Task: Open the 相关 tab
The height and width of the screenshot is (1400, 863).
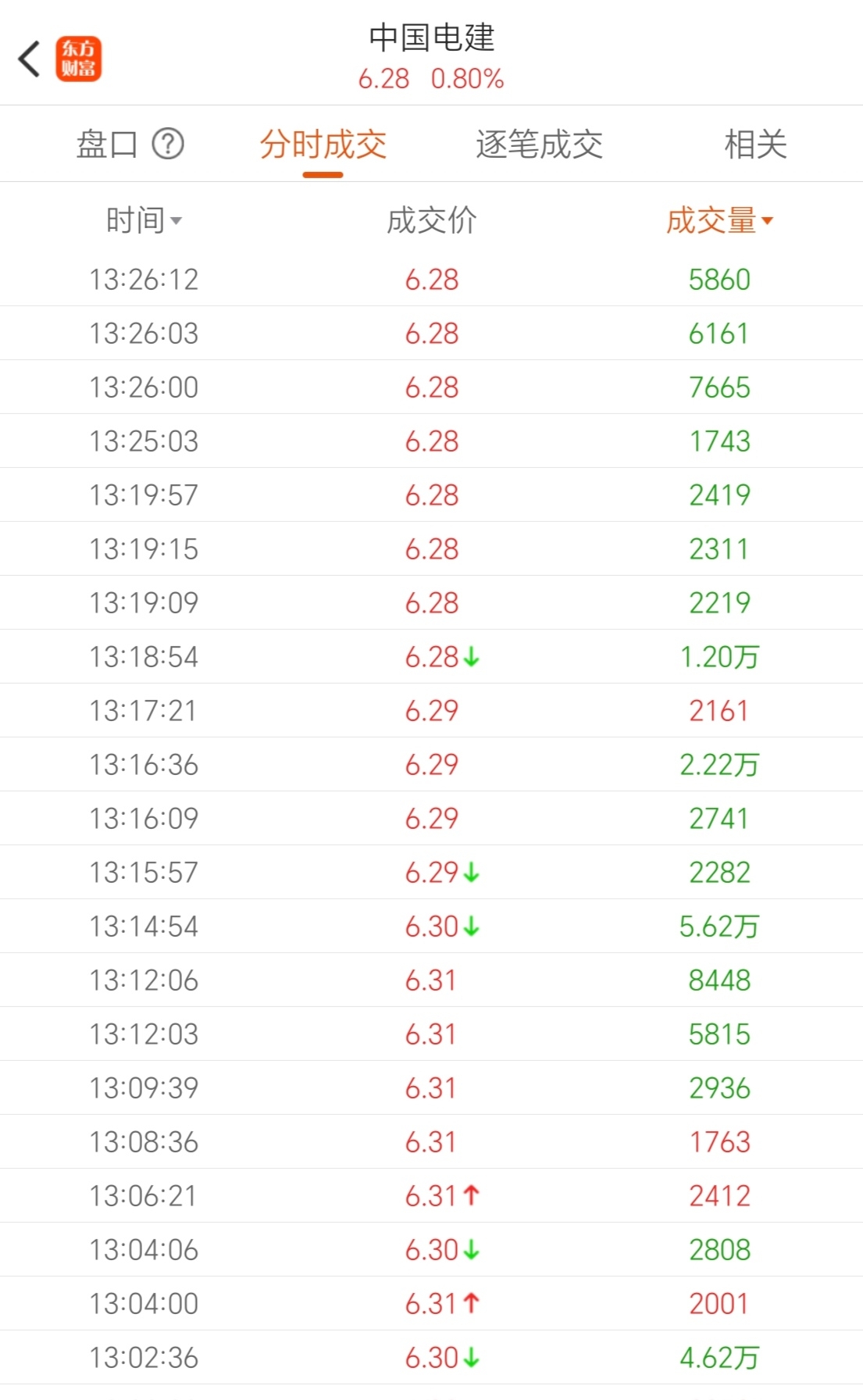Action: pos(755,145)
